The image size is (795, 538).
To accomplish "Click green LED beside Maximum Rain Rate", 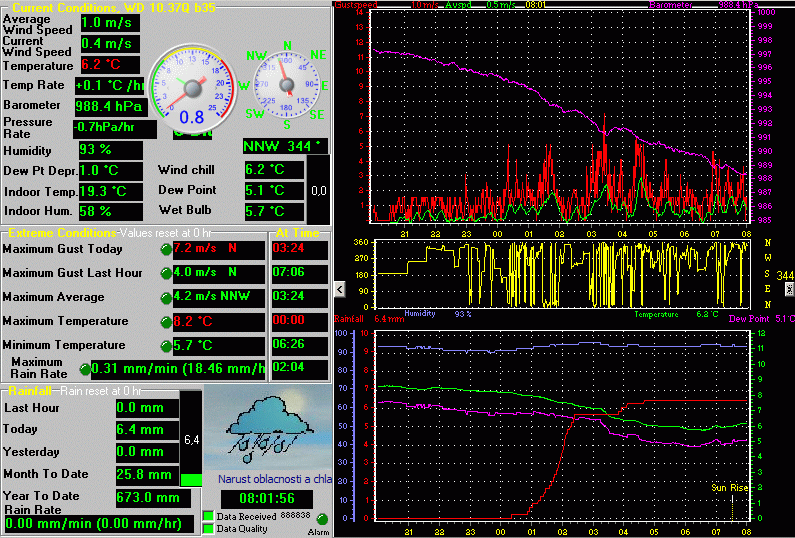I will click(x=85, y=369).
